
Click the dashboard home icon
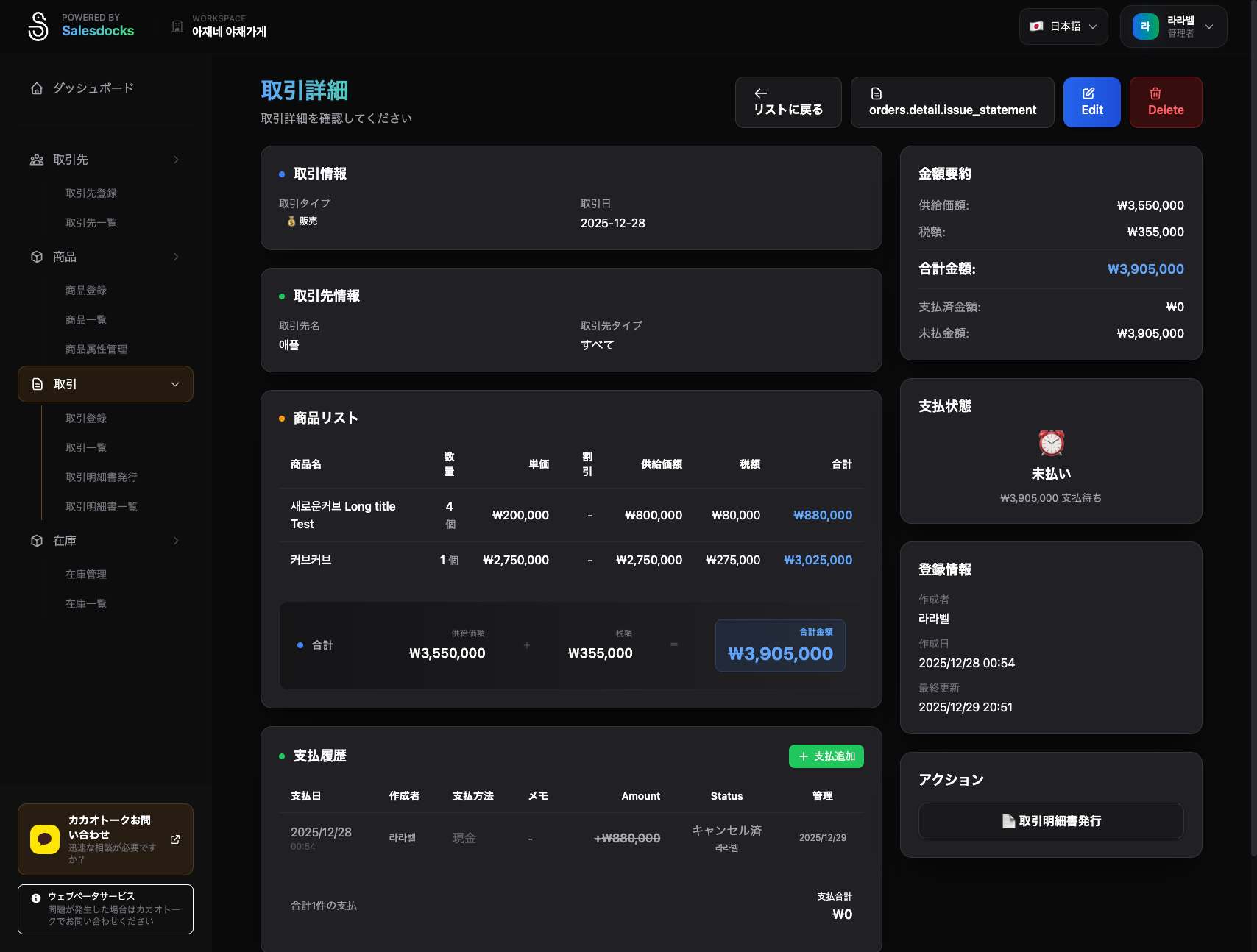[x=37, y=88]
